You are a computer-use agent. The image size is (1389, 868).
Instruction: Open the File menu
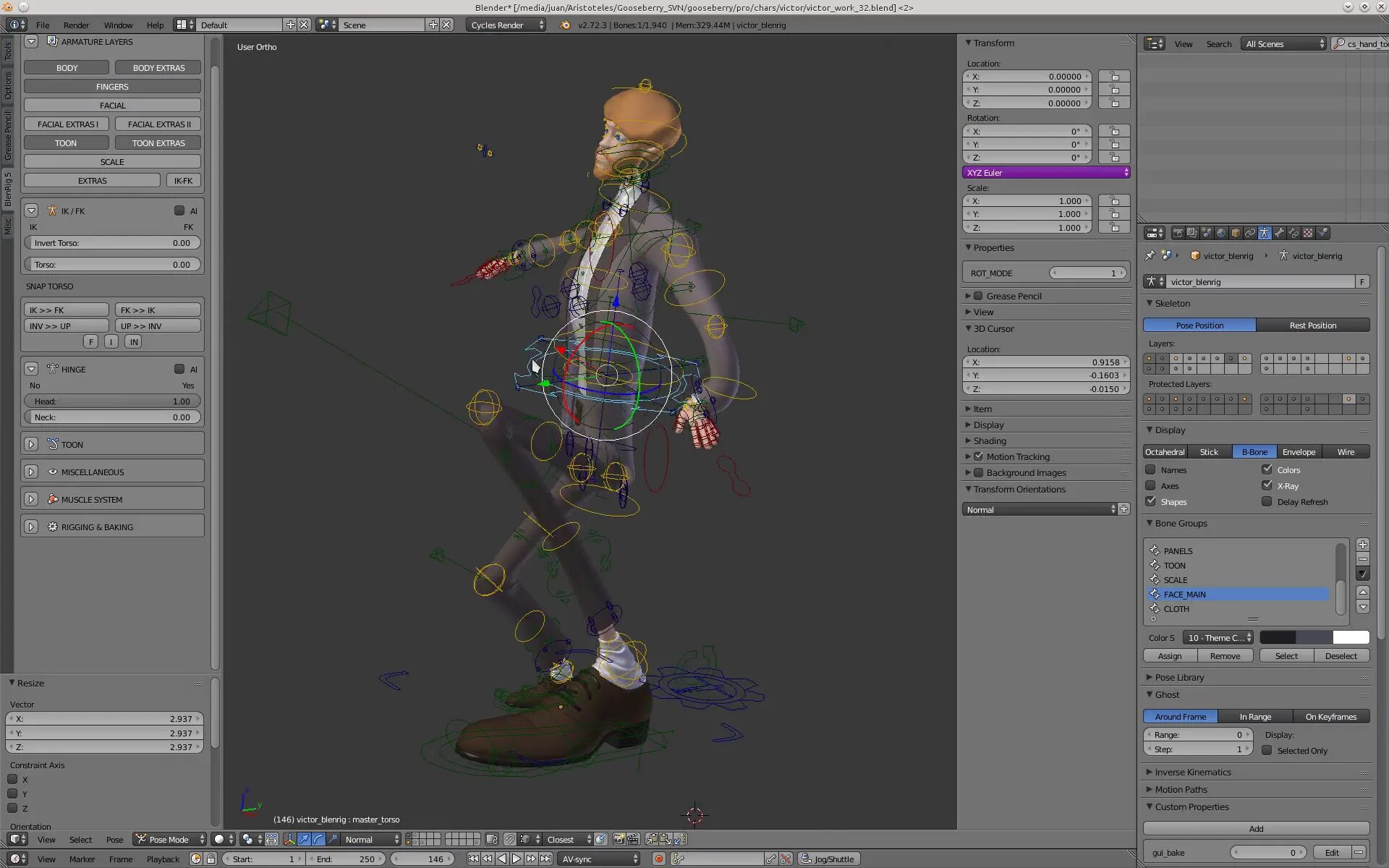tap(43, 25)
